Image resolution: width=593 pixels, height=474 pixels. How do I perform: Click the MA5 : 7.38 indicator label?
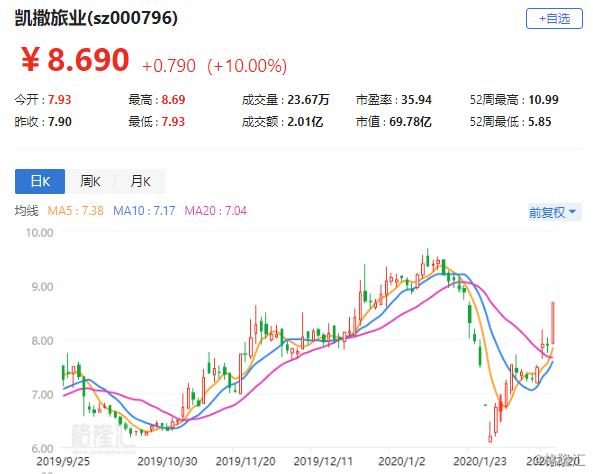(75, 210)
